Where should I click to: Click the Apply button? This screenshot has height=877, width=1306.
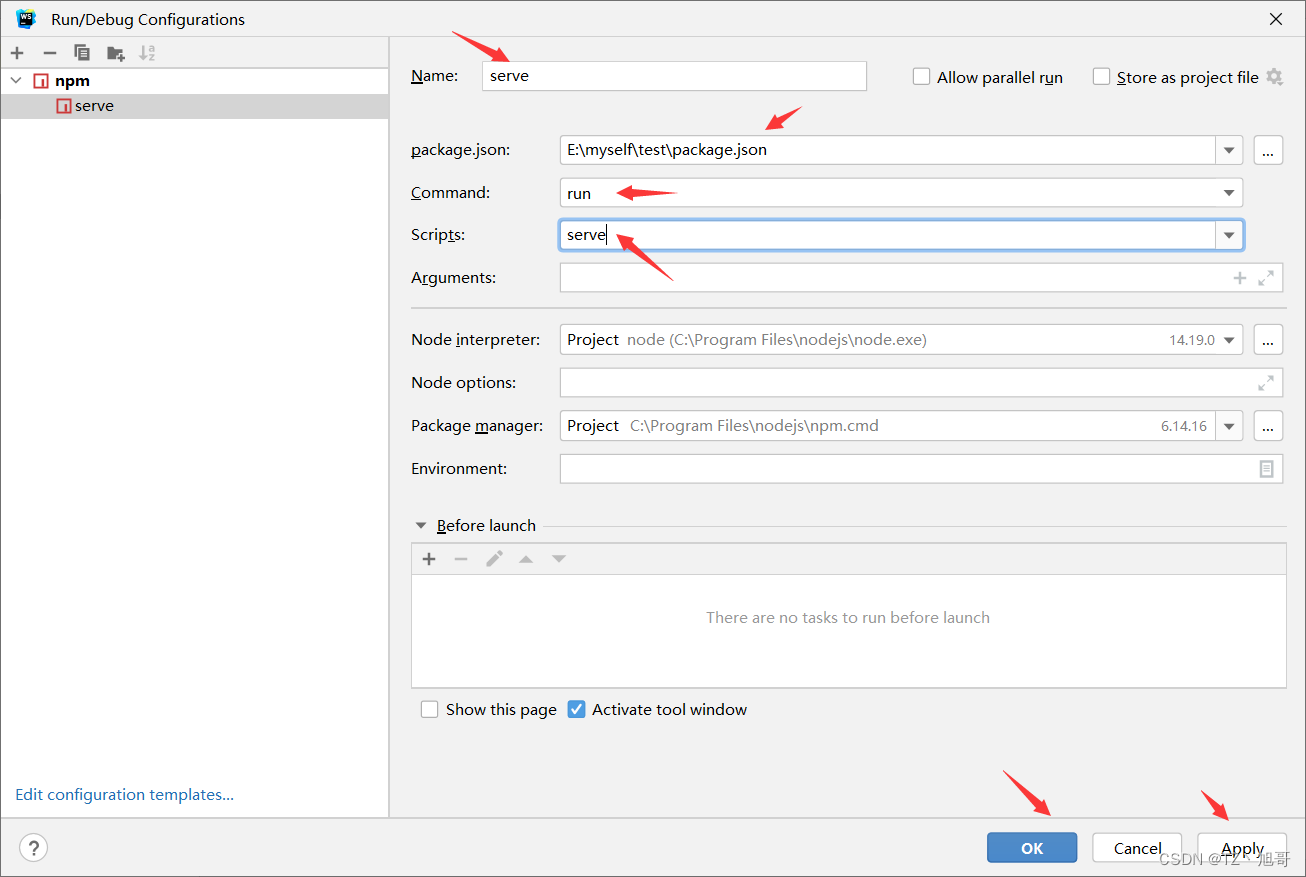pos(1242,848)
